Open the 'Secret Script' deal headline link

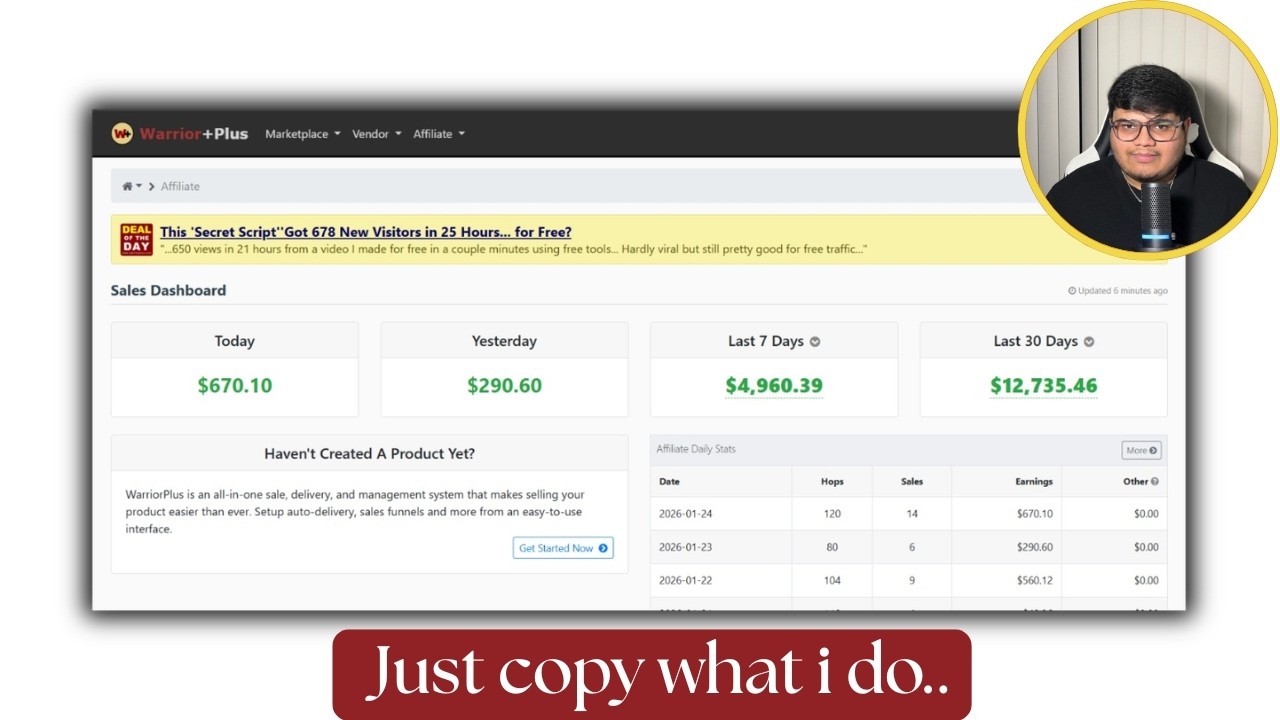tap(366, 232)
